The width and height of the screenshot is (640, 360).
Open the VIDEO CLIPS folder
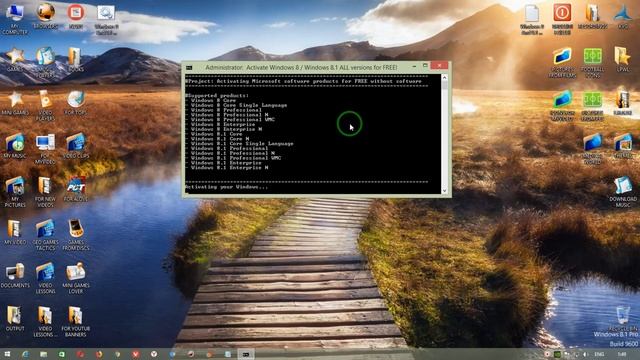tap(76, 146)
